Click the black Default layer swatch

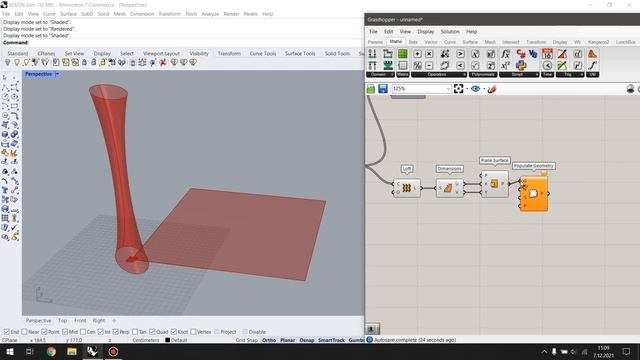[x=167, y=340]
